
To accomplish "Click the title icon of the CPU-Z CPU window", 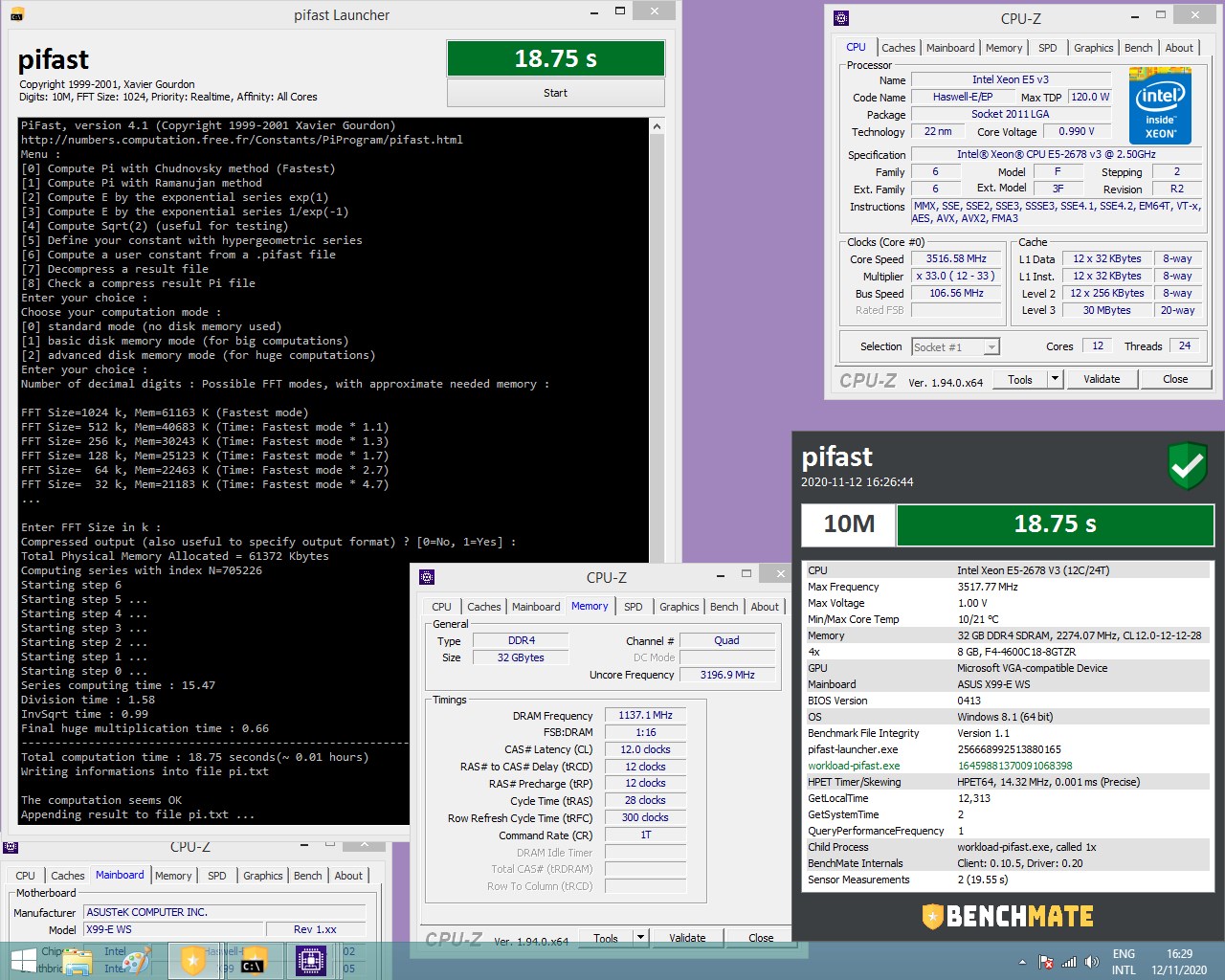I will [841, 17].
